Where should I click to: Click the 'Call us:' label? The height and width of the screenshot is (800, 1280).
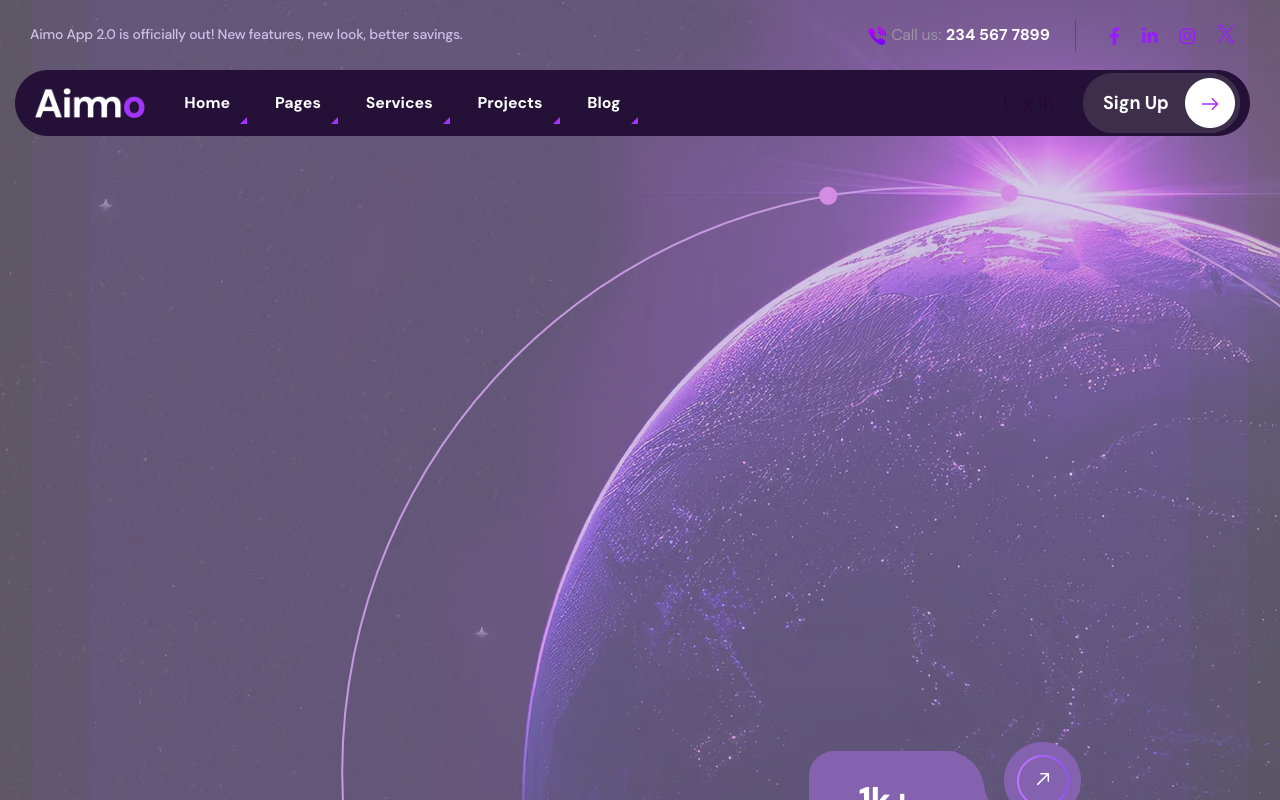(x=916, y=35)
